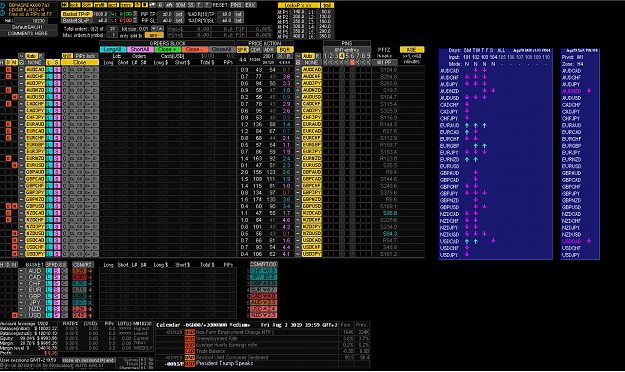The width and height of the screenshot is (625, 372).
Task: Click the right yellow GBPCAD symbol button
Action: click(x=312, y=179)
